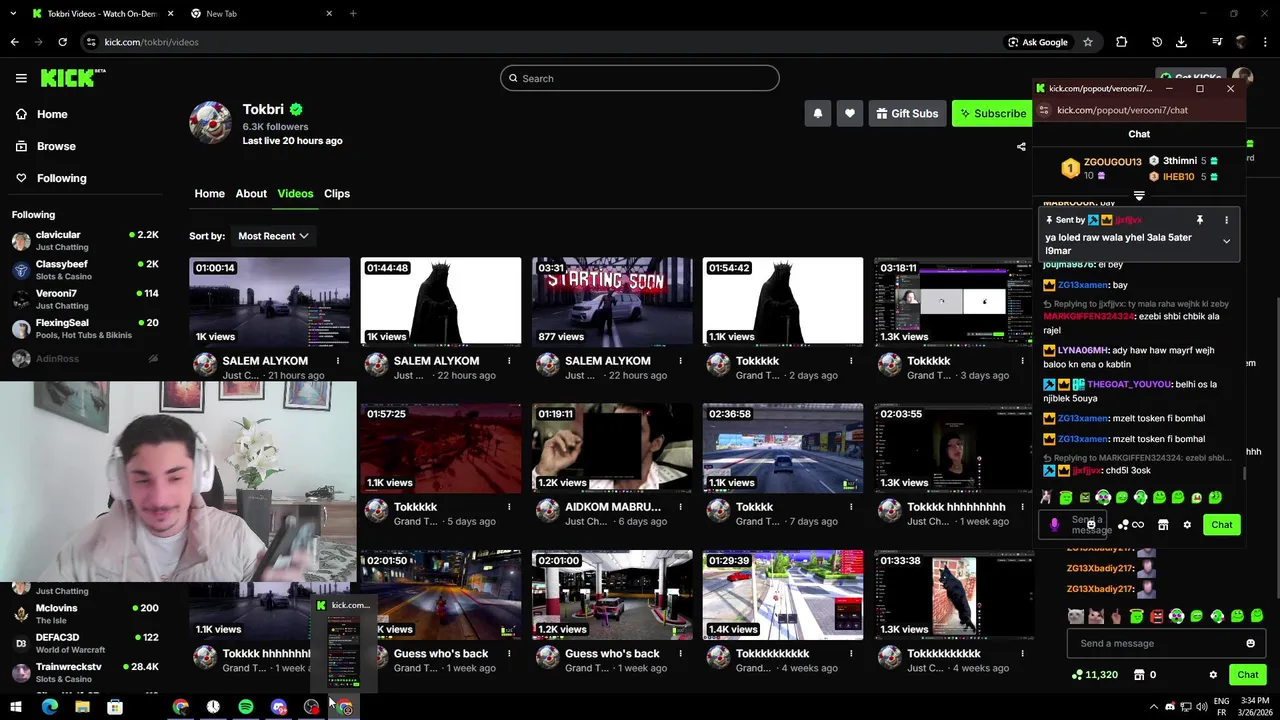Open Trainwreckstv channel in sidebar
This screenshot has width=1280, height=720.
85,672
